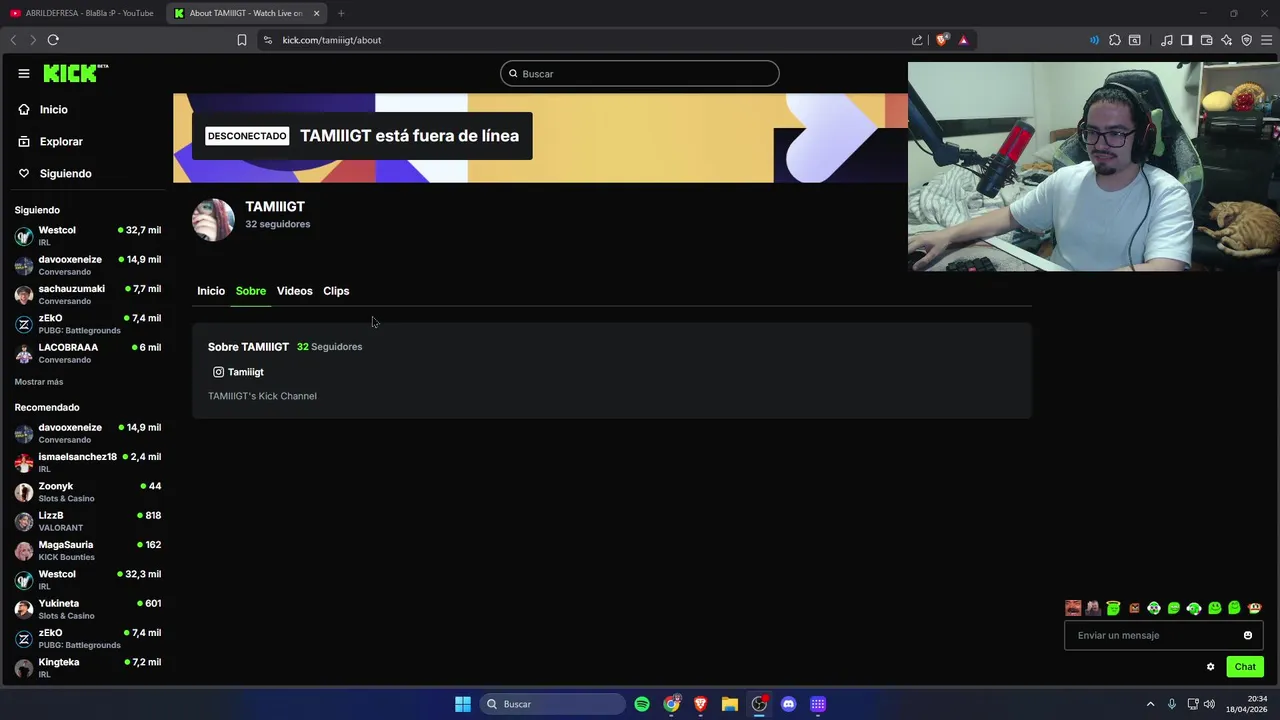Select the Sobre channel tab
This screenshot has height=720, width=1280.
[x=251, y=291]
